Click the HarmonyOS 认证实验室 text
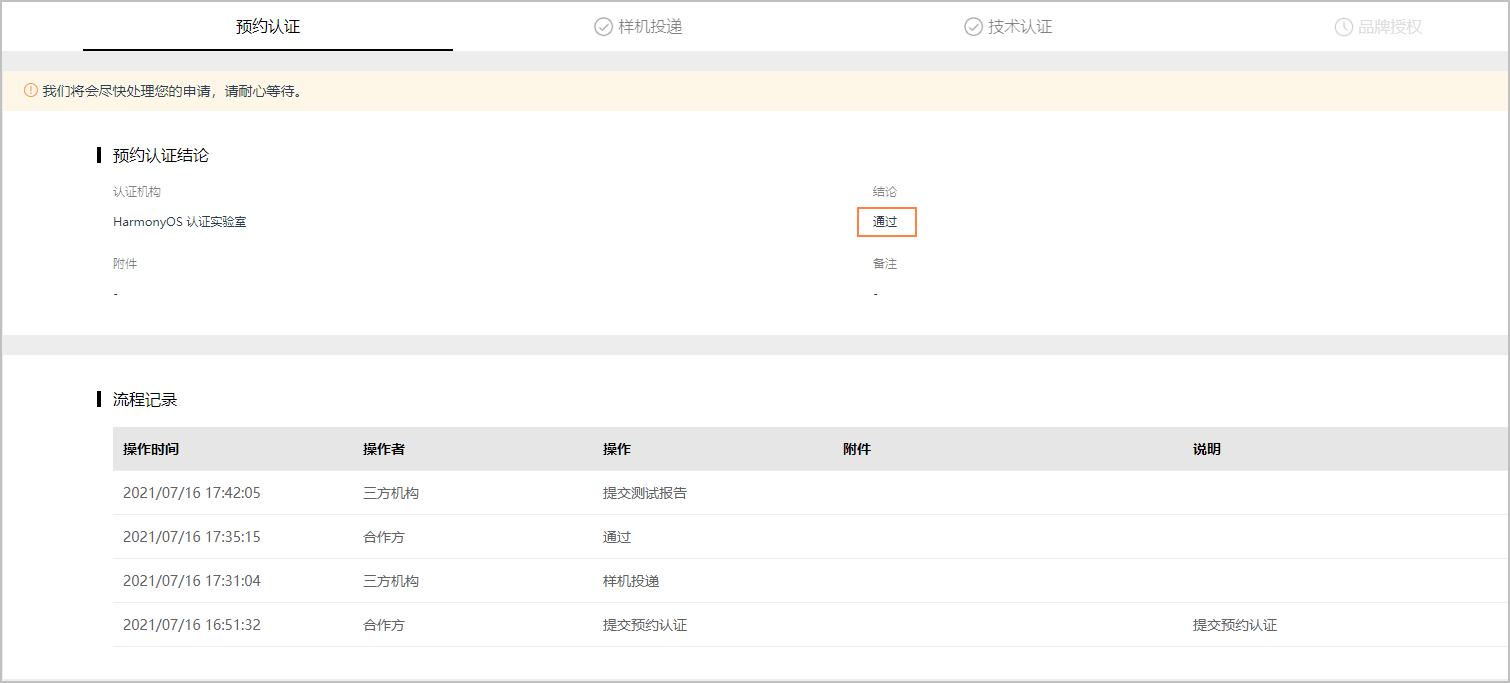 (180, 221)
